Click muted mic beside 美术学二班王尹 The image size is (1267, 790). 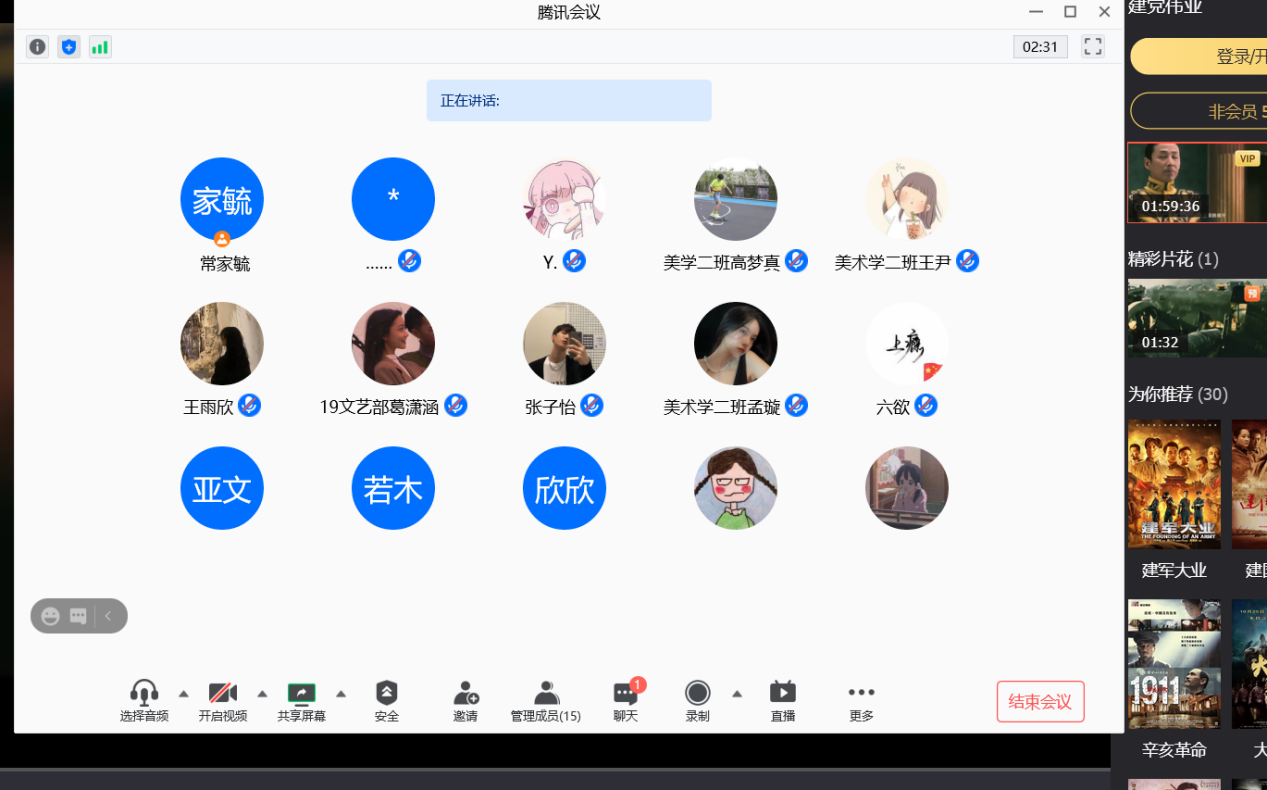[967, 261]
